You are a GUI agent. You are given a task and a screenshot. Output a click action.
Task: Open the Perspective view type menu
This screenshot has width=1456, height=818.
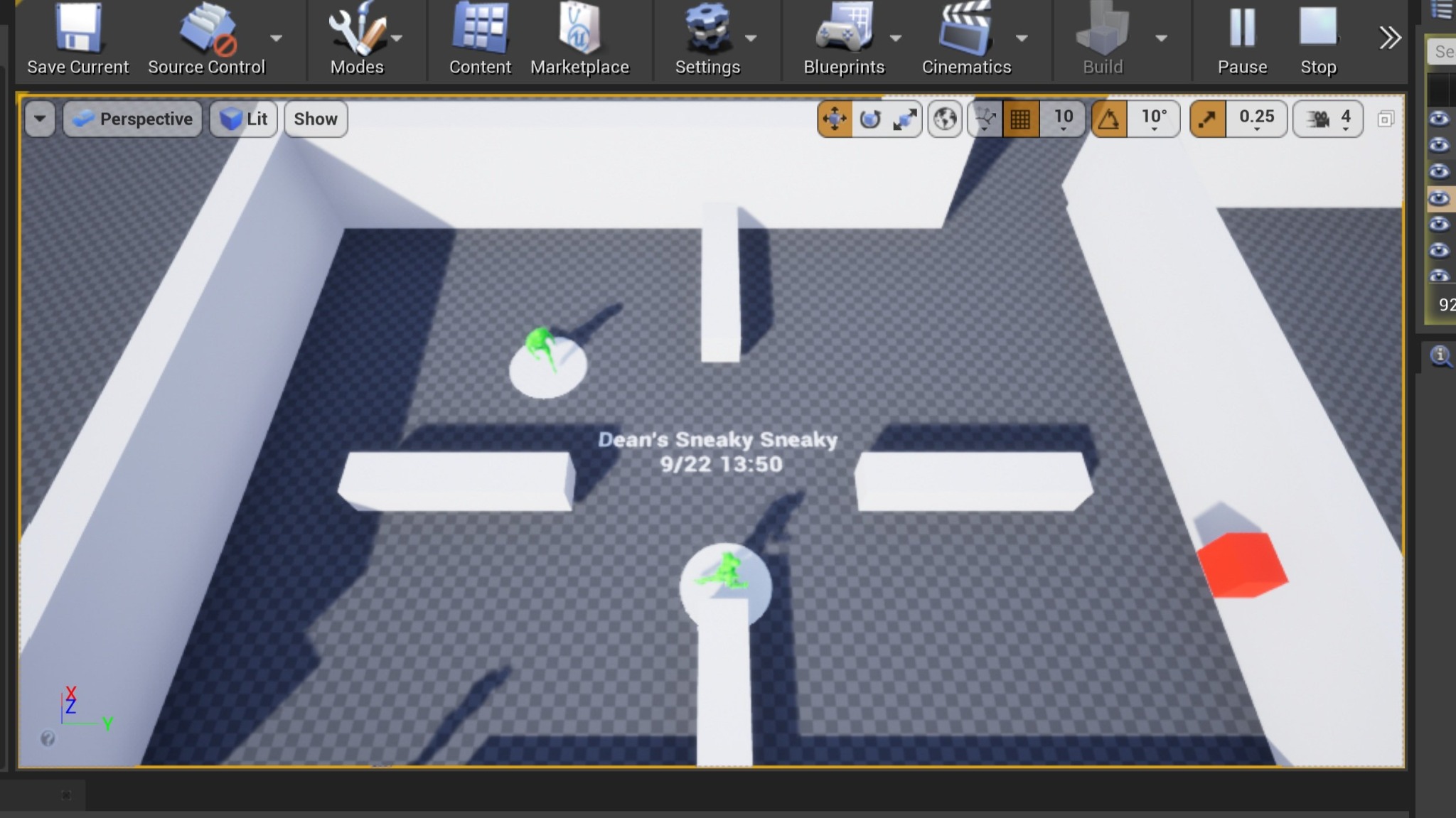click(x=133, y=119)
